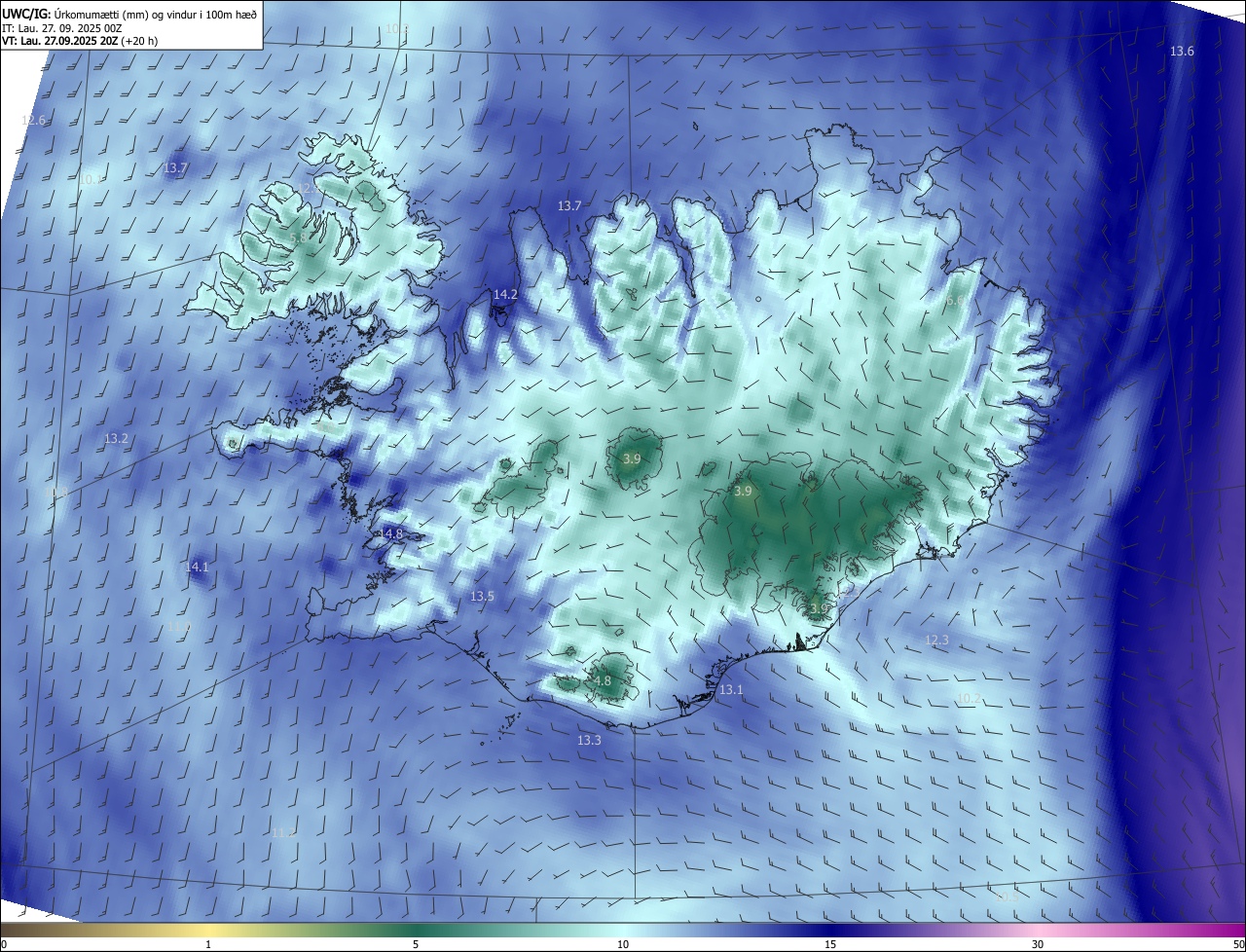Click the 5.8 value on the Westfjords peninsula
This screenshot has width=1246, height=952.
pos(299,238)
